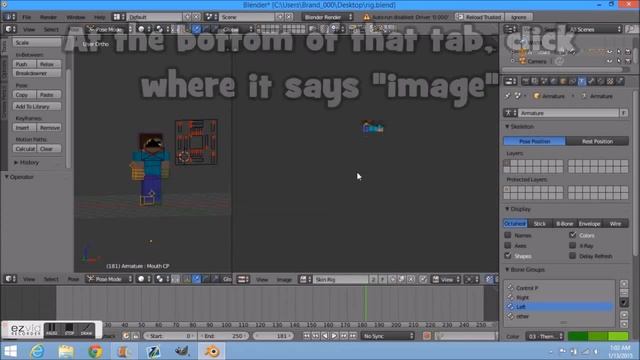Open GIMP from the taskbar

point(182,351)
